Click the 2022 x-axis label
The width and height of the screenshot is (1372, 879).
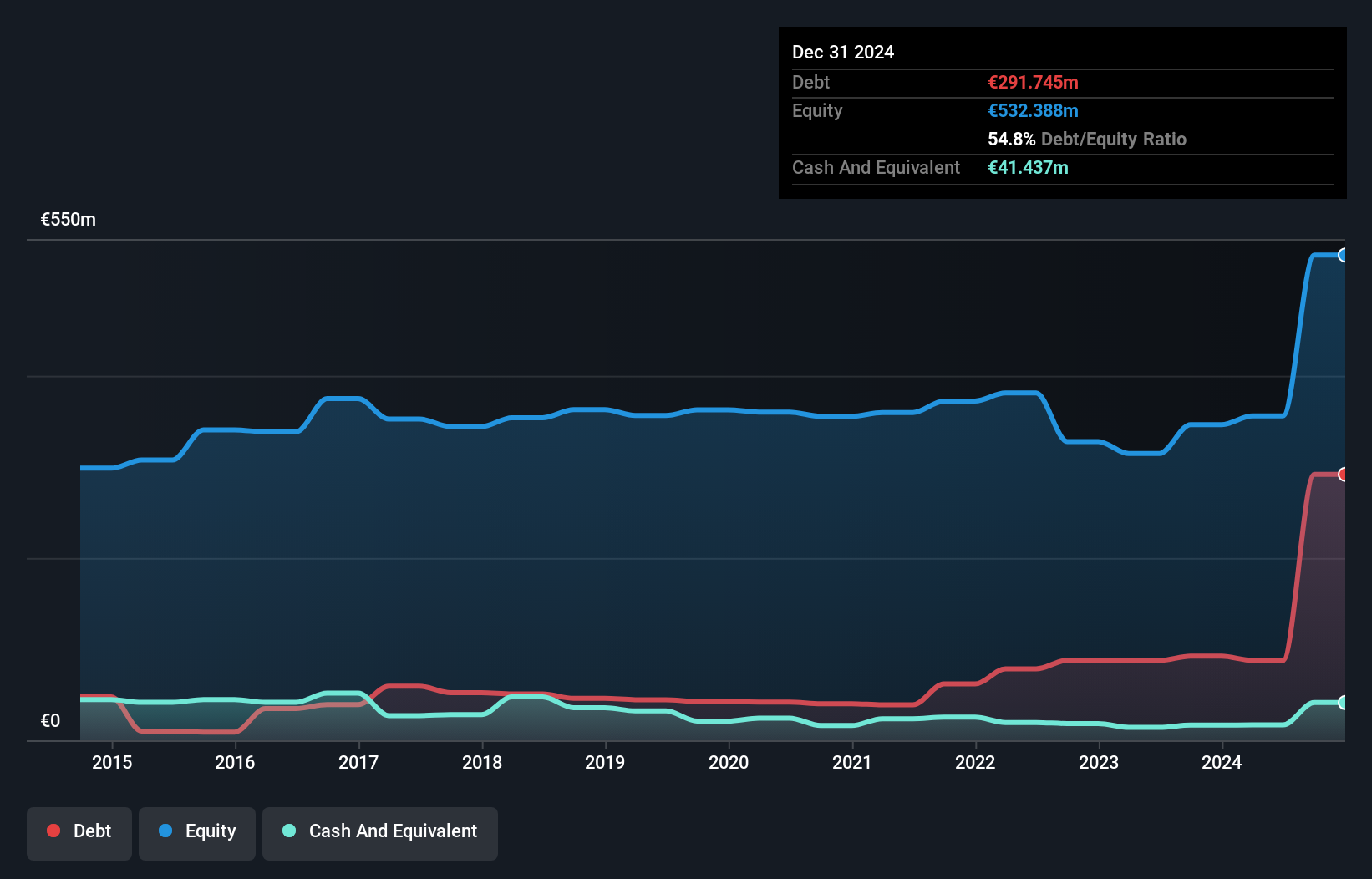(x=975, y=762)
